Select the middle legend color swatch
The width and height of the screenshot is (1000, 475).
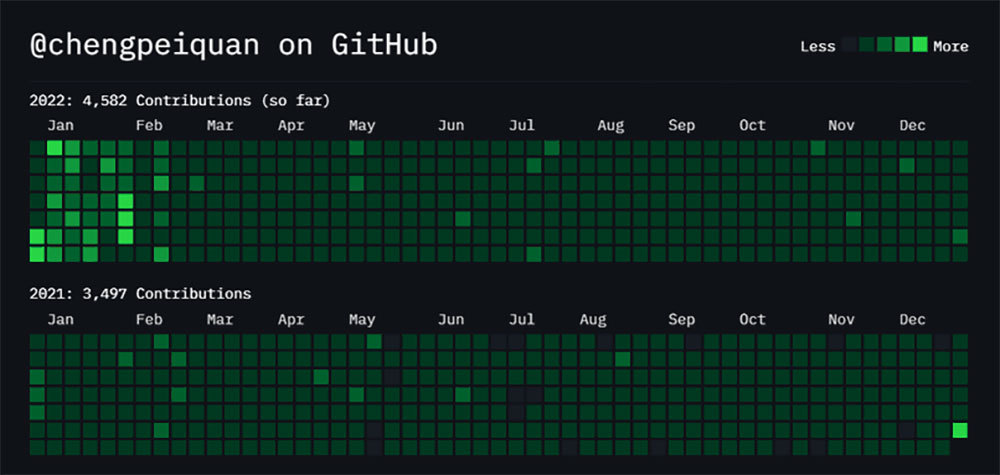885,45
